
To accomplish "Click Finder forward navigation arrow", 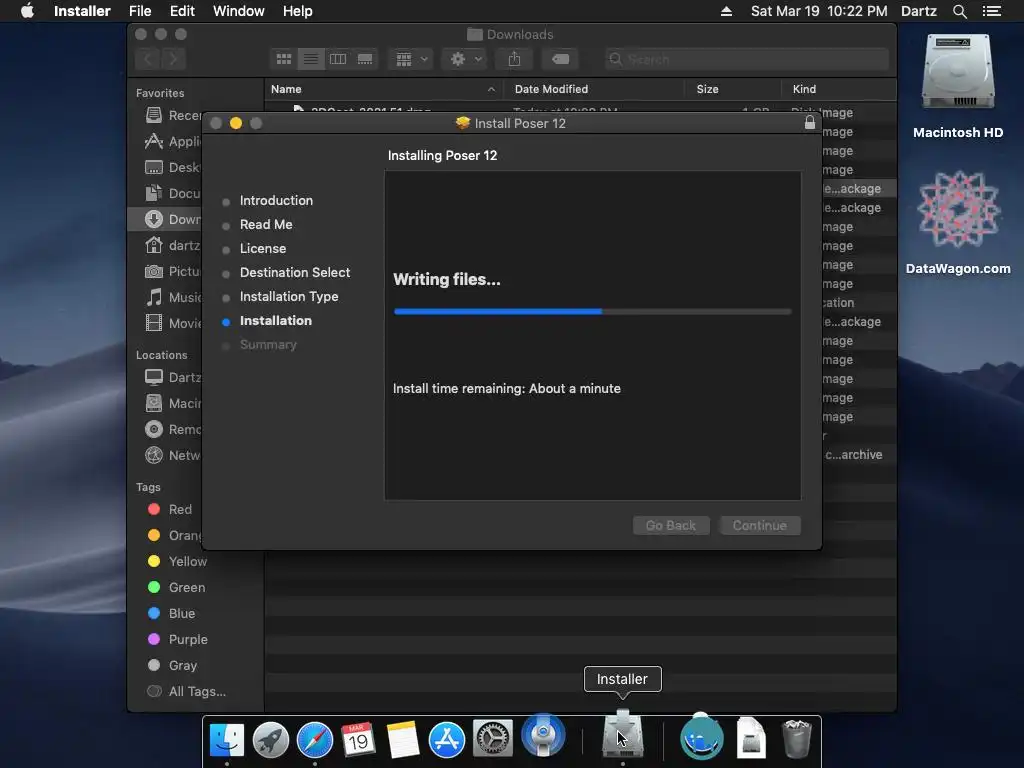I will pos(173,59).
